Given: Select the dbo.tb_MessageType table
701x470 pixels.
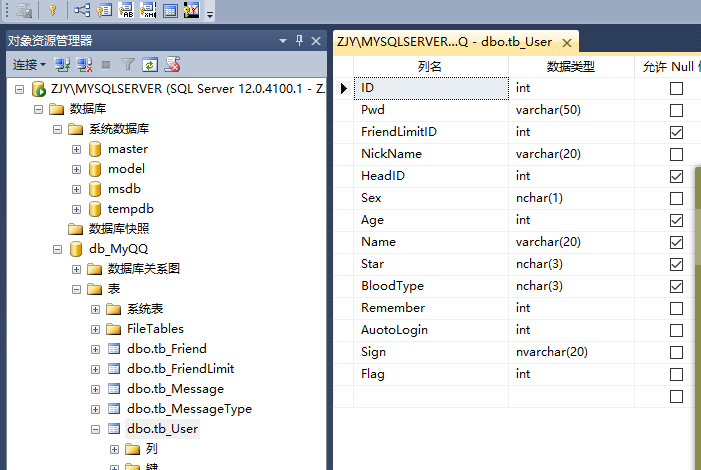Looking at the screenshot, I should point(190,409).
